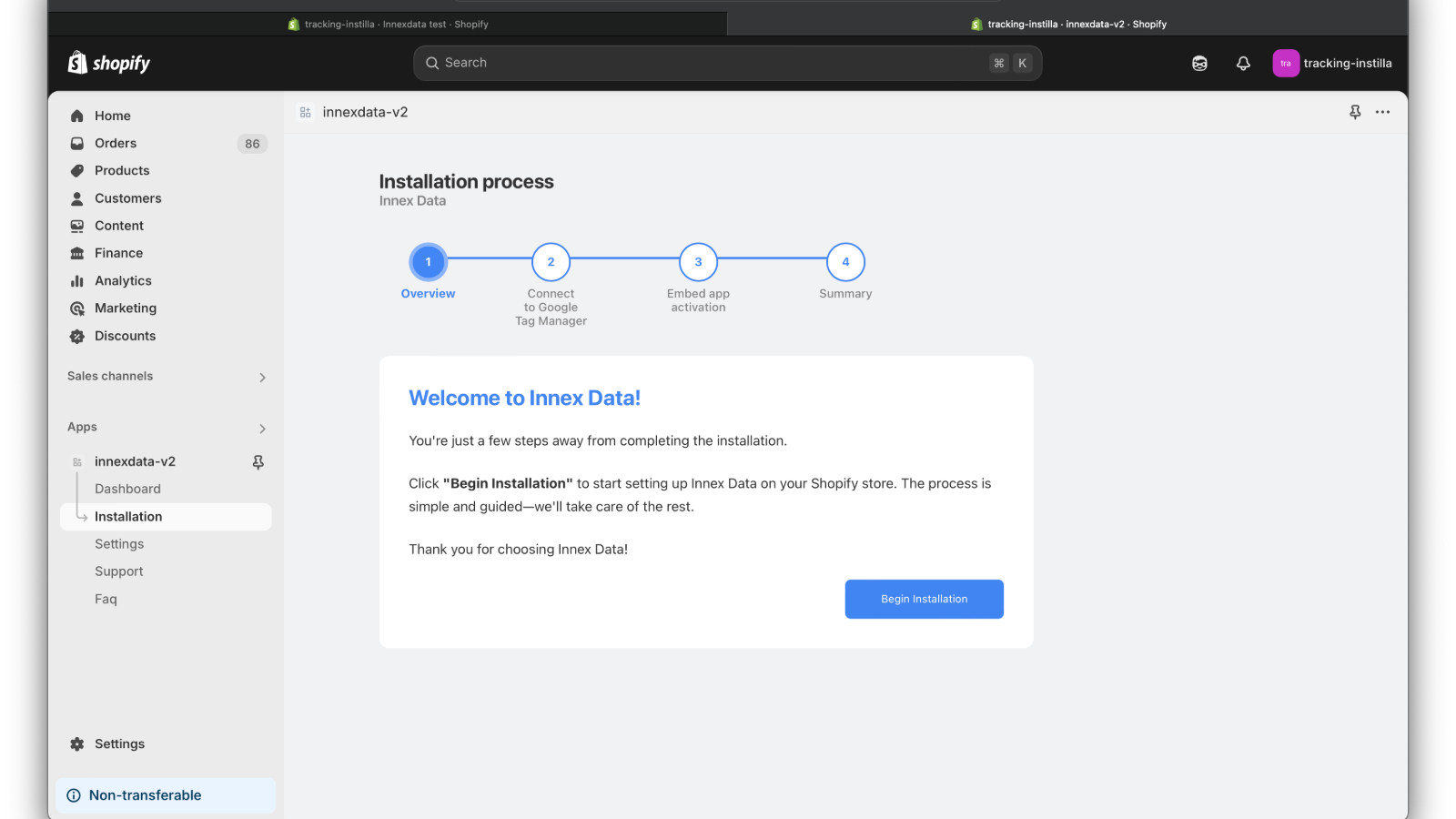The width and height of the screenshot is (1456, 819).
Task: Open the tracking-instilla account menu
Action: (x=1332, y=64)
